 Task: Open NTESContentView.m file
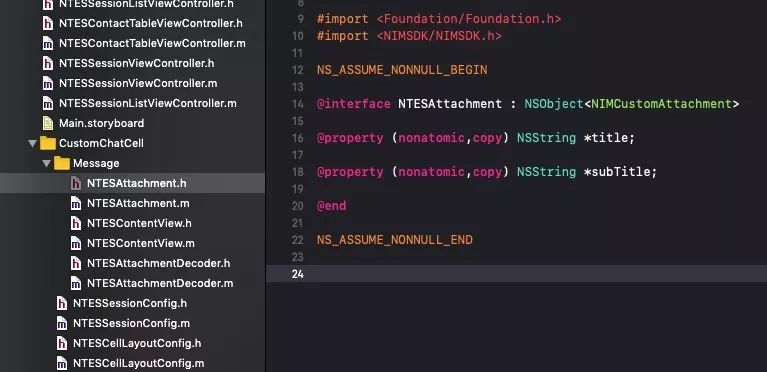point(141,244)
